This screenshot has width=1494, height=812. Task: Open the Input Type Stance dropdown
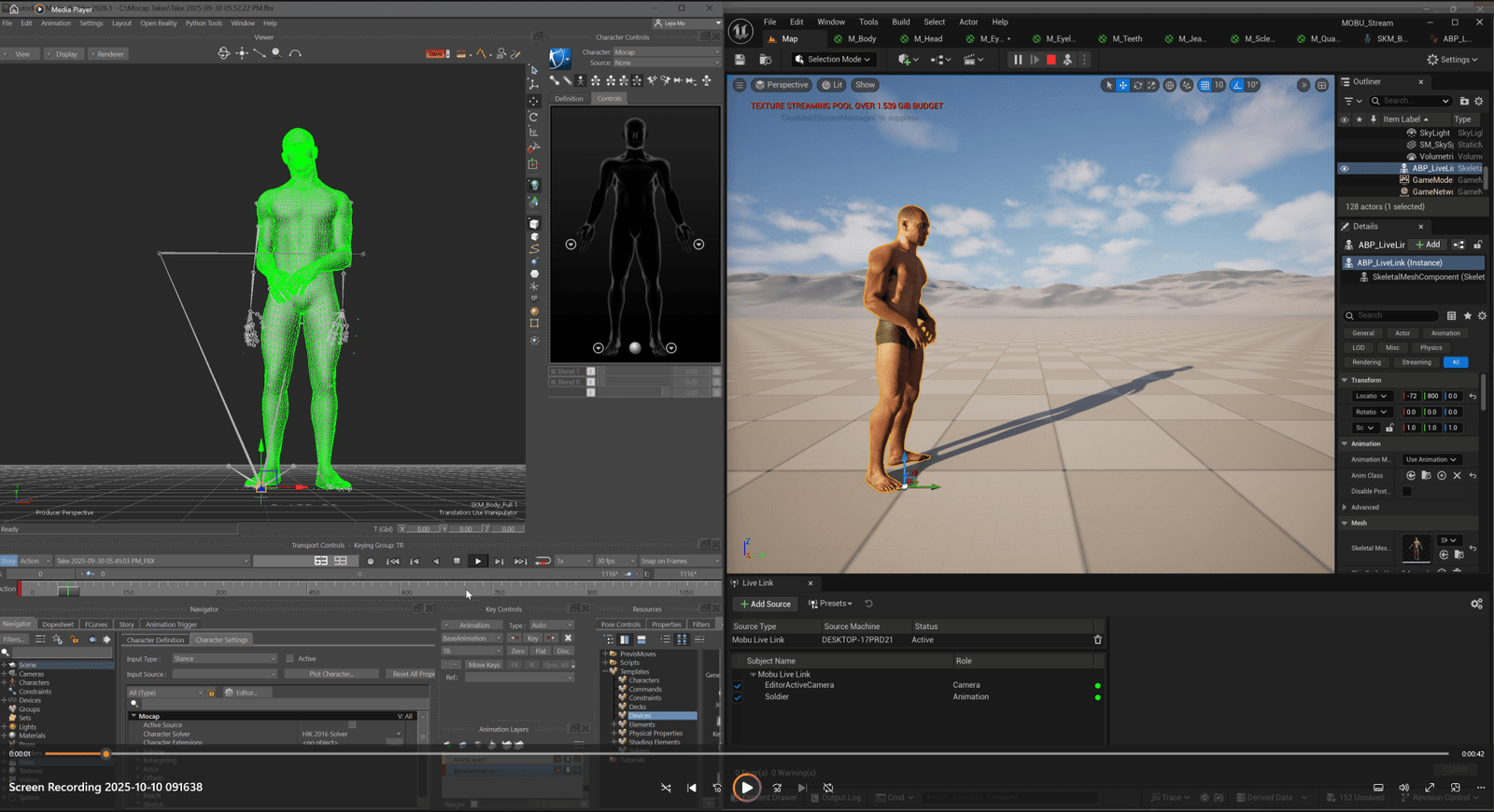tap(224, 659)
